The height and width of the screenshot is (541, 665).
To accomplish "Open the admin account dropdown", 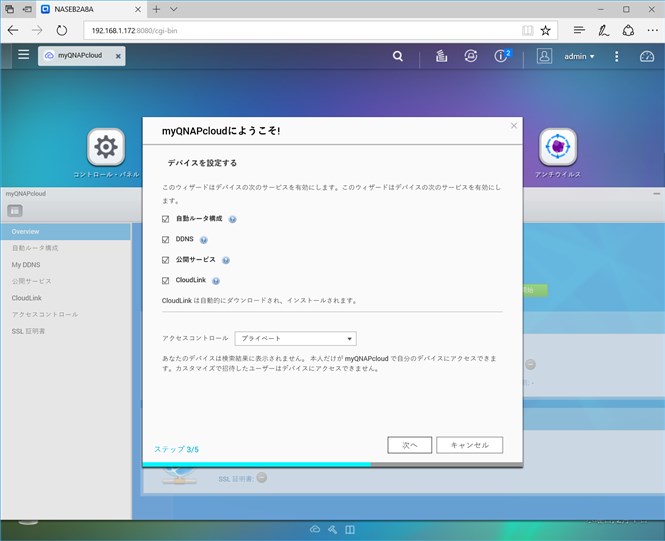I will point(579,56).
